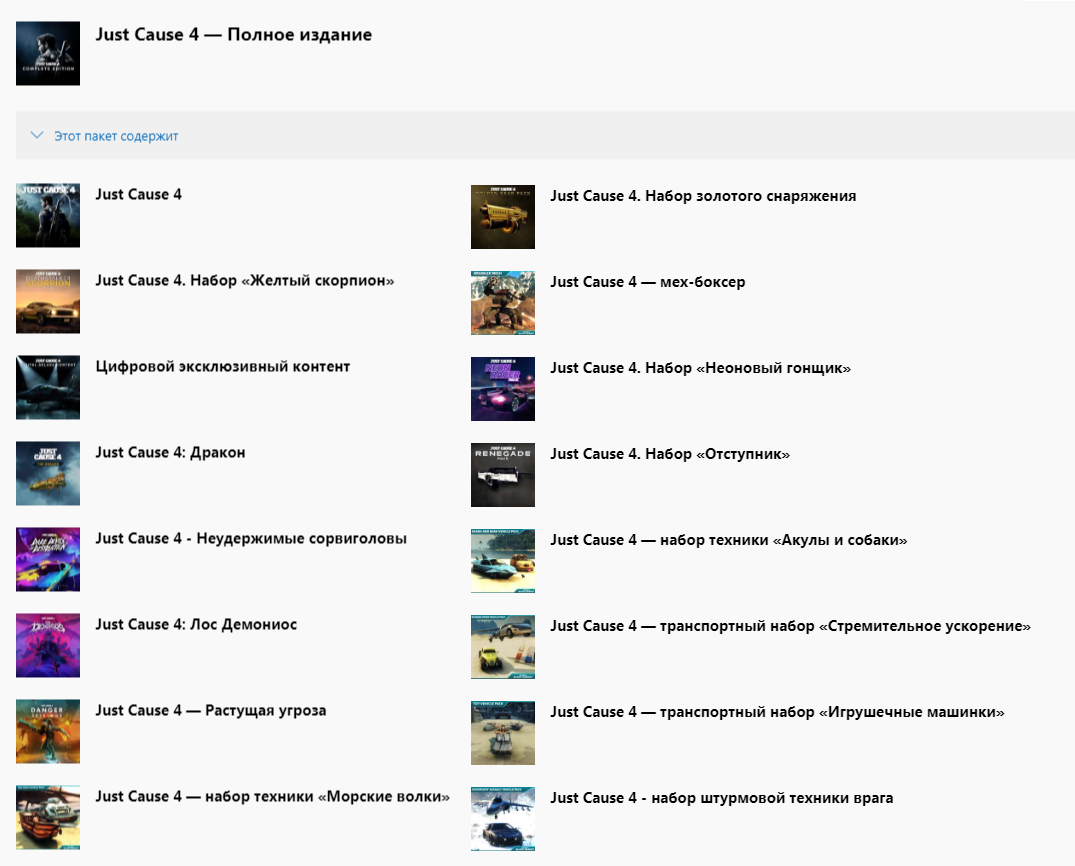Open the «Желтый скорпион» pack thumbnail
The image size is (1075, 866).
point(48,302)
